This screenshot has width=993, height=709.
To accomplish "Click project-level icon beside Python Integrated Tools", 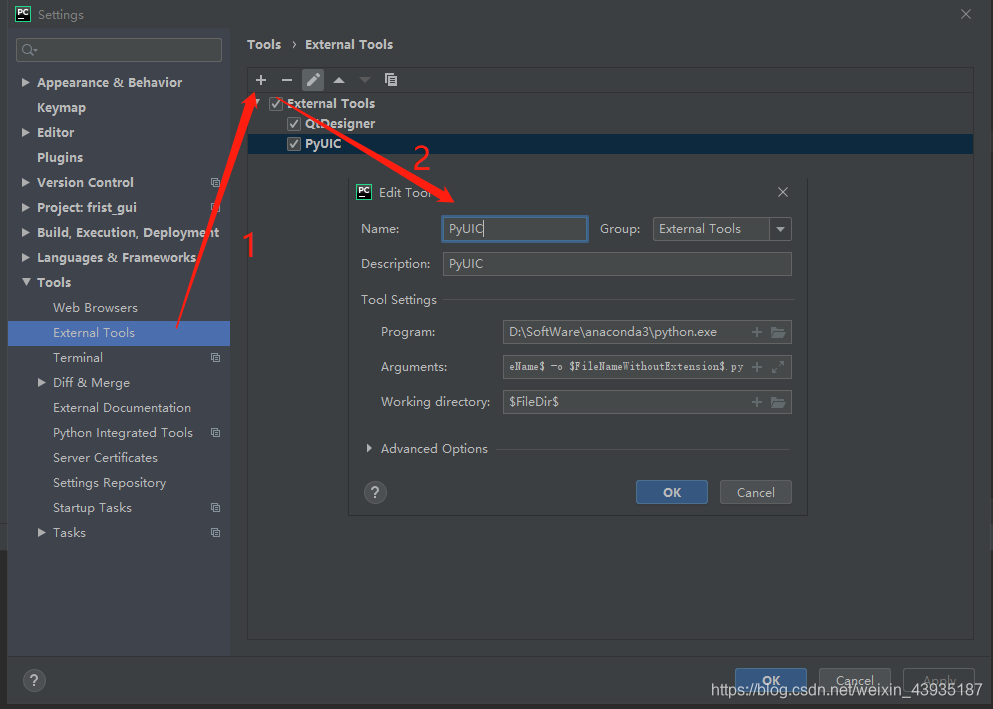I will click(x=215, y=433).
